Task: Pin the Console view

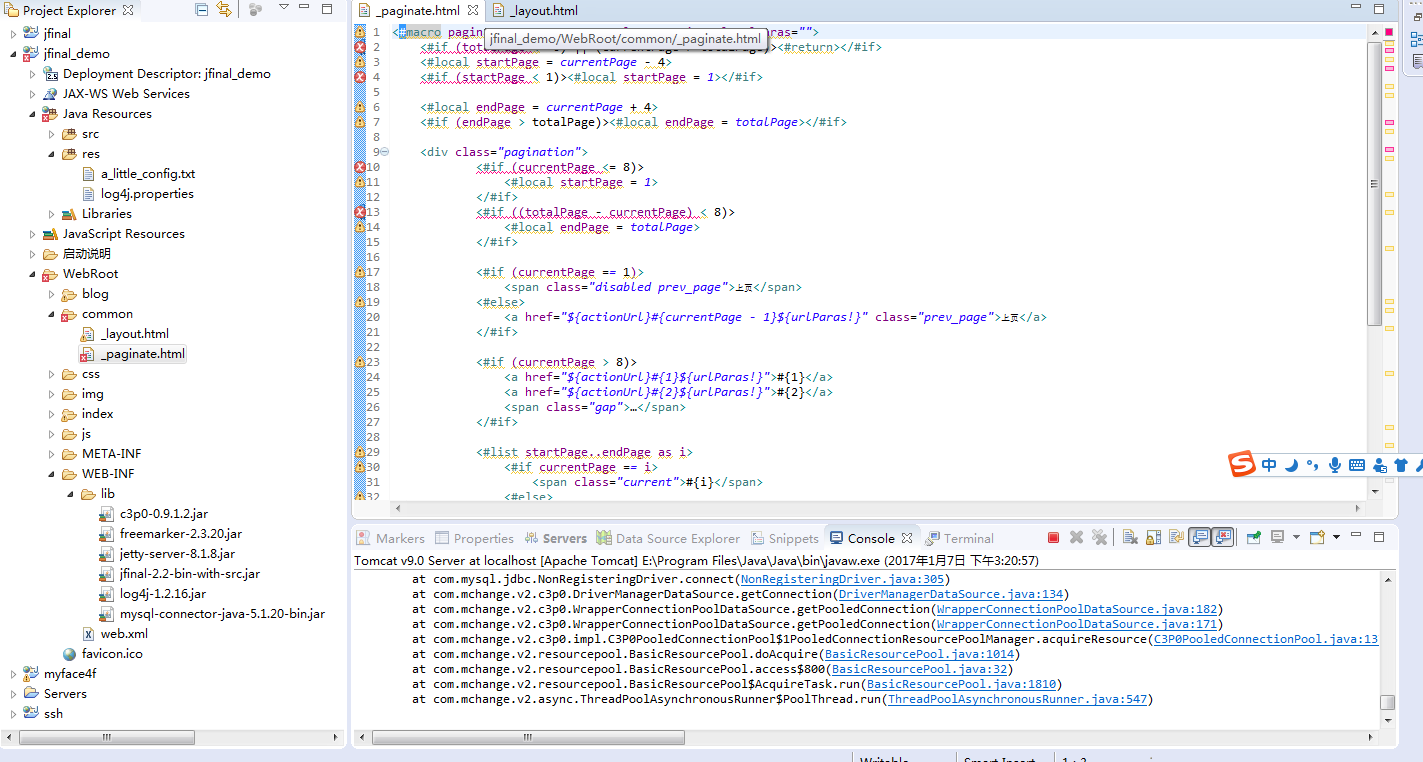Action: 1253,537
